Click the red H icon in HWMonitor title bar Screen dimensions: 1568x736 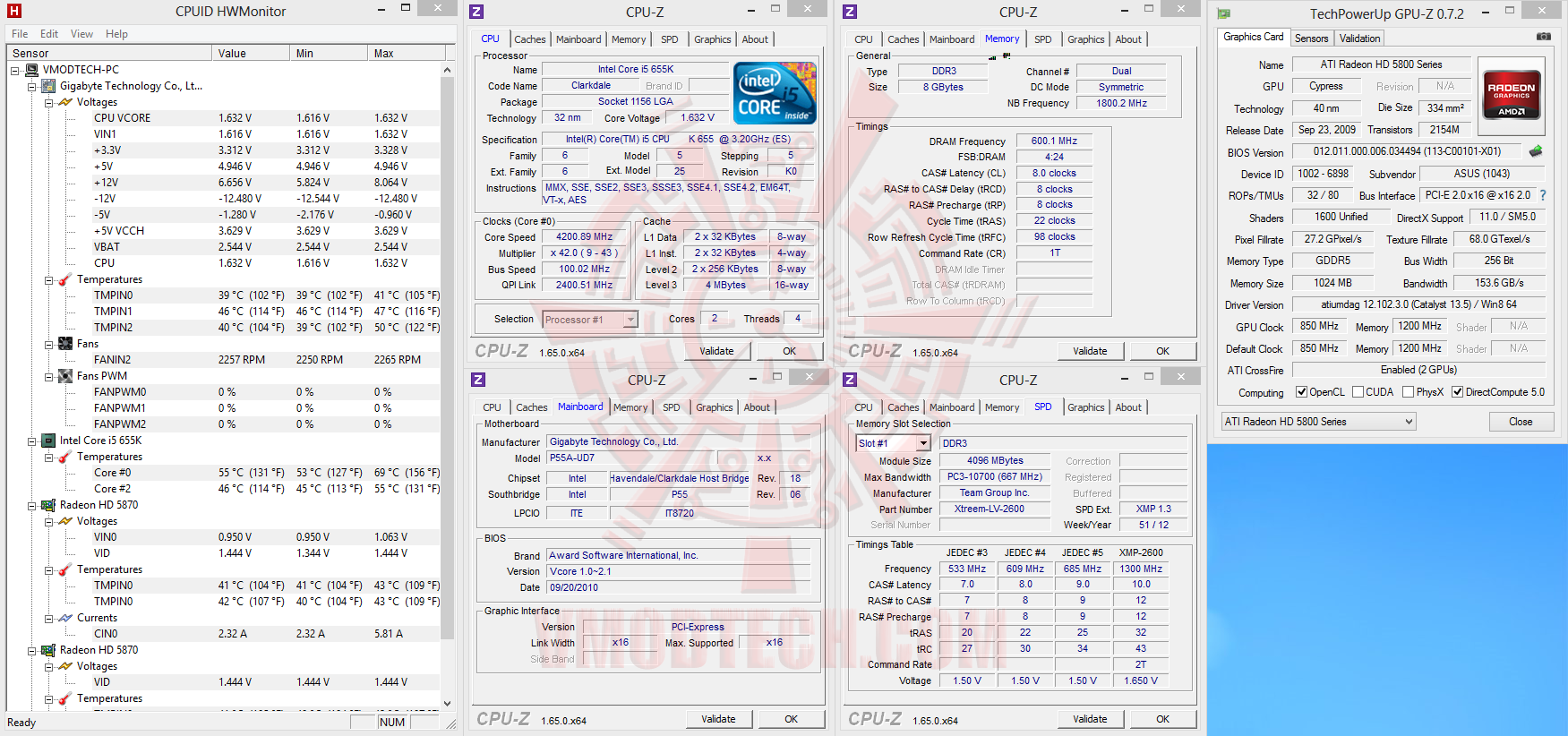pos(14,12)
